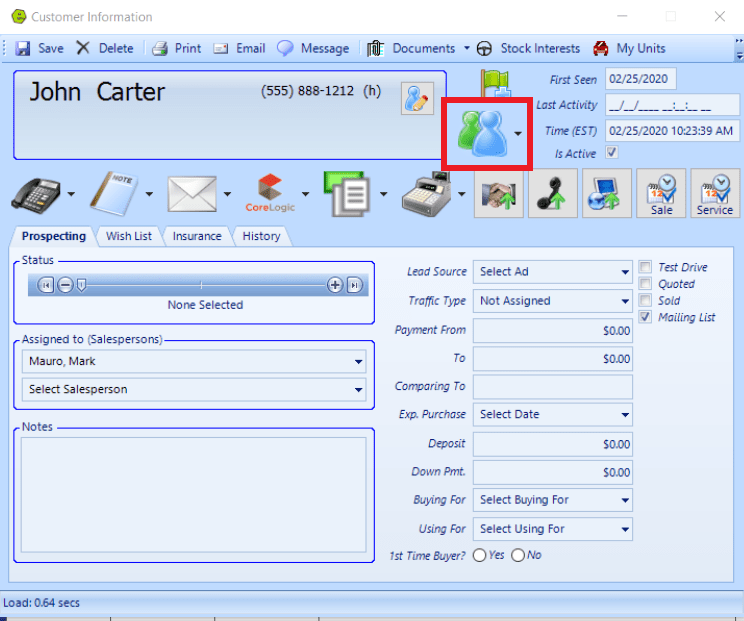The height and width of the screenshot is (621, 744).
Task: Click the desk telephone icon
Action: 36,195
